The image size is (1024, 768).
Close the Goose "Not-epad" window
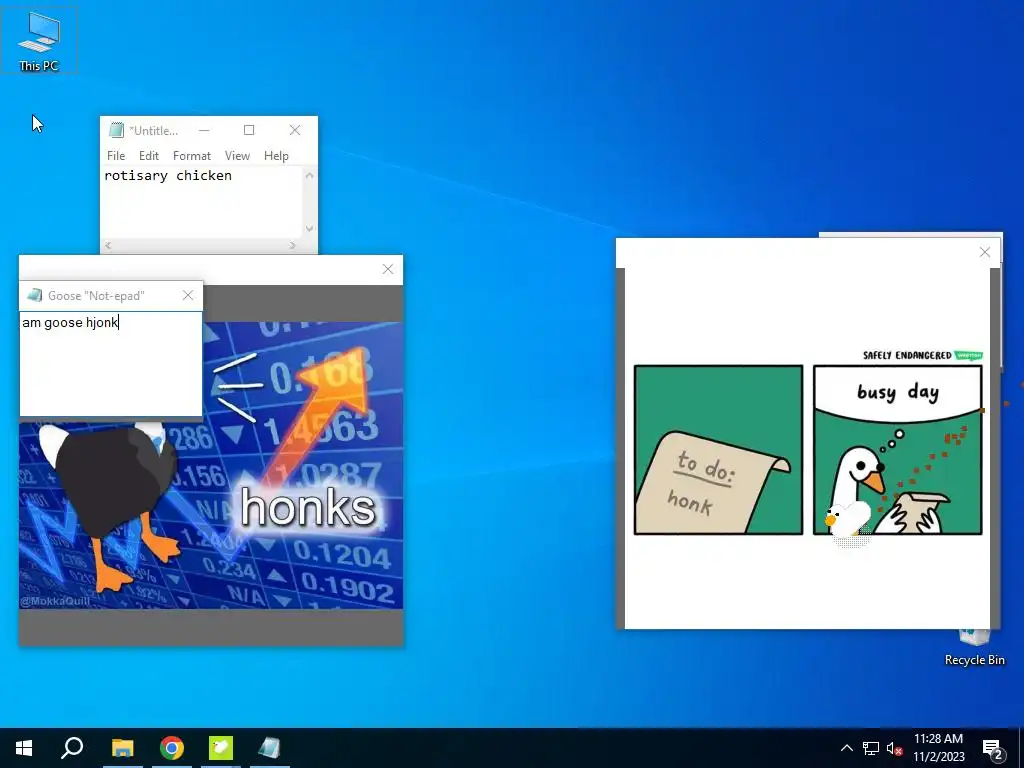[x=188, y=295]
